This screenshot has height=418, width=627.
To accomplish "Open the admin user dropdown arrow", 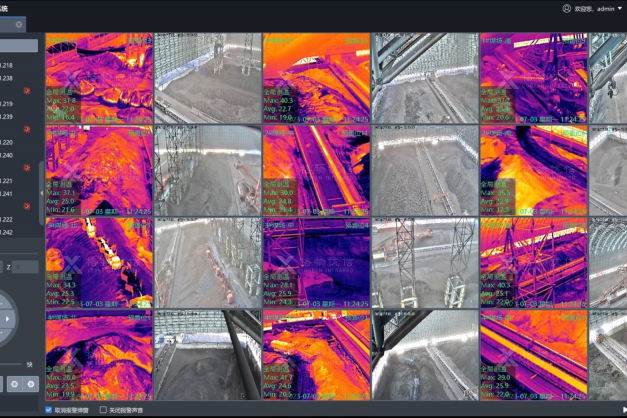I will tap(619, 8).
